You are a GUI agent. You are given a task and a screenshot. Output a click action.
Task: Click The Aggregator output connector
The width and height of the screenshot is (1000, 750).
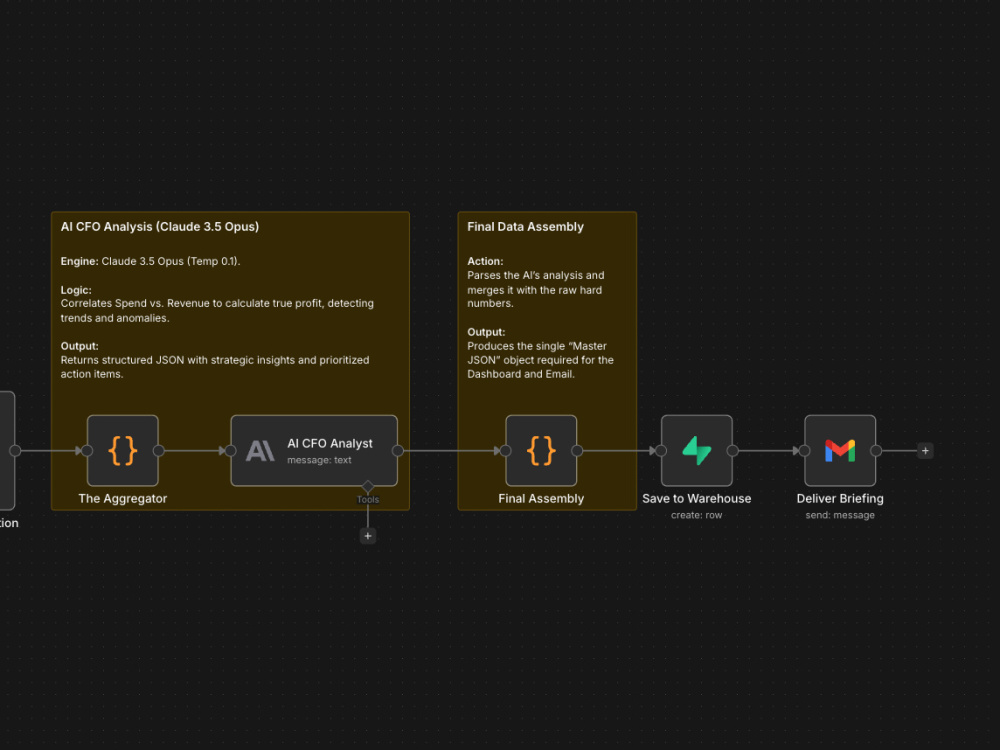tap(159, 451)
